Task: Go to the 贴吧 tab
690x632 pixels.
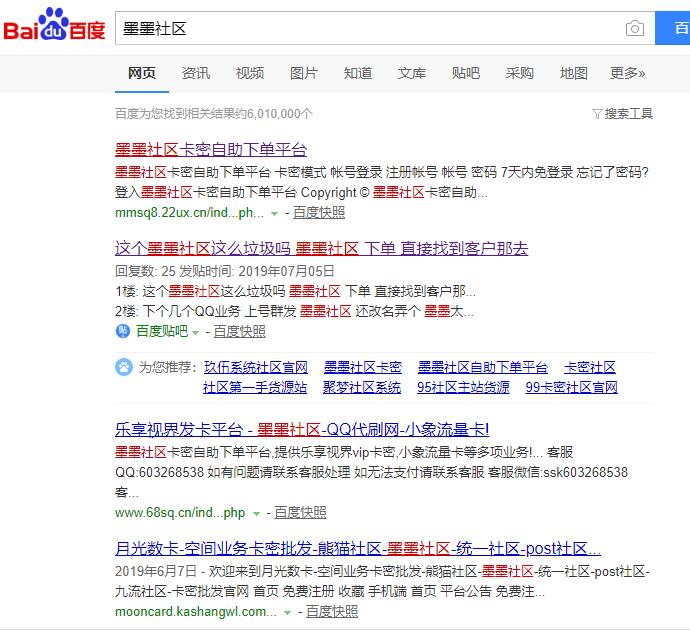Action: click(x=466, y=73)
